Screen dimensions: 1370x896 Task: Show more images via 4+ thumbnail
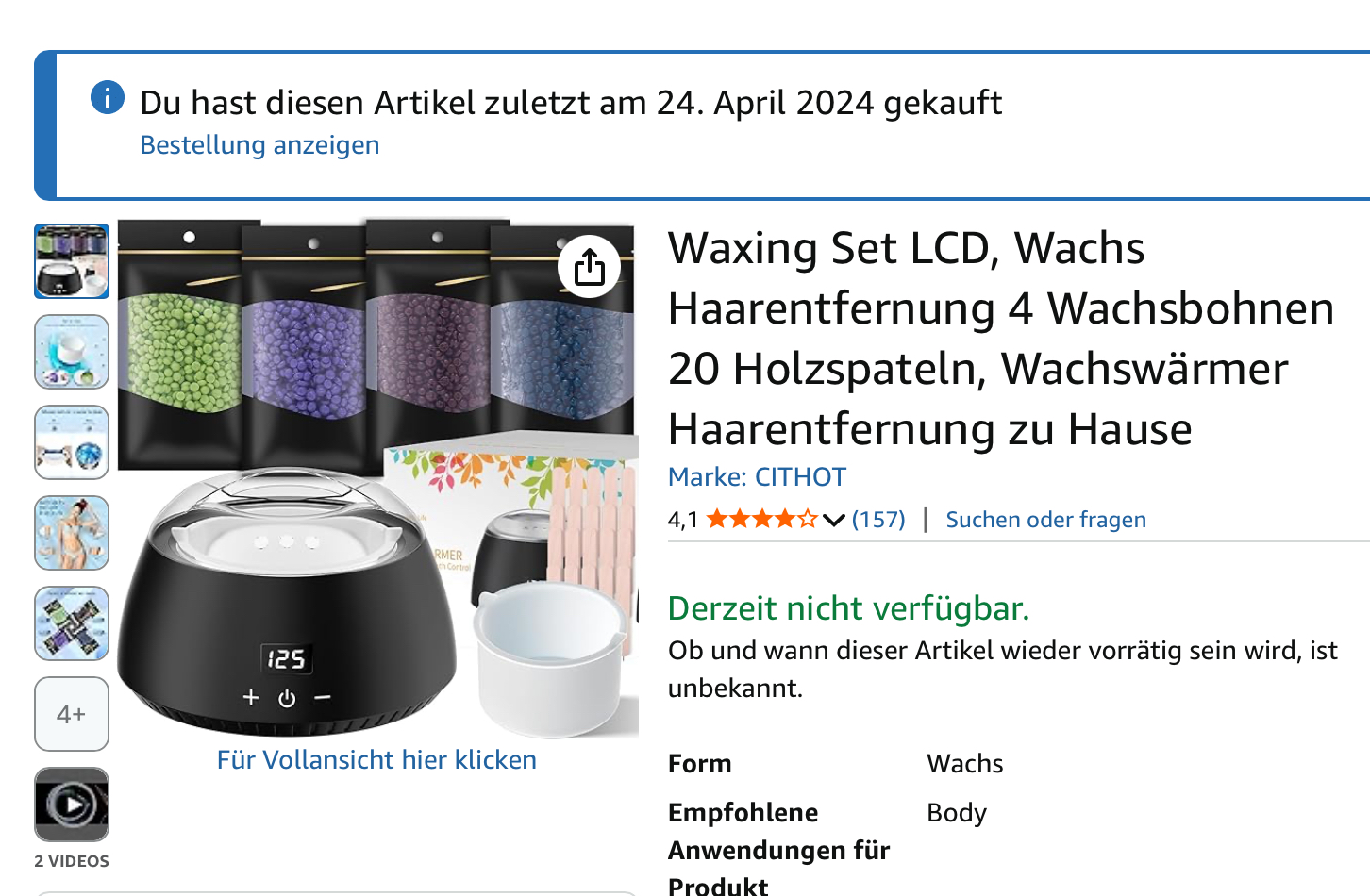click(x=72, y=714)
